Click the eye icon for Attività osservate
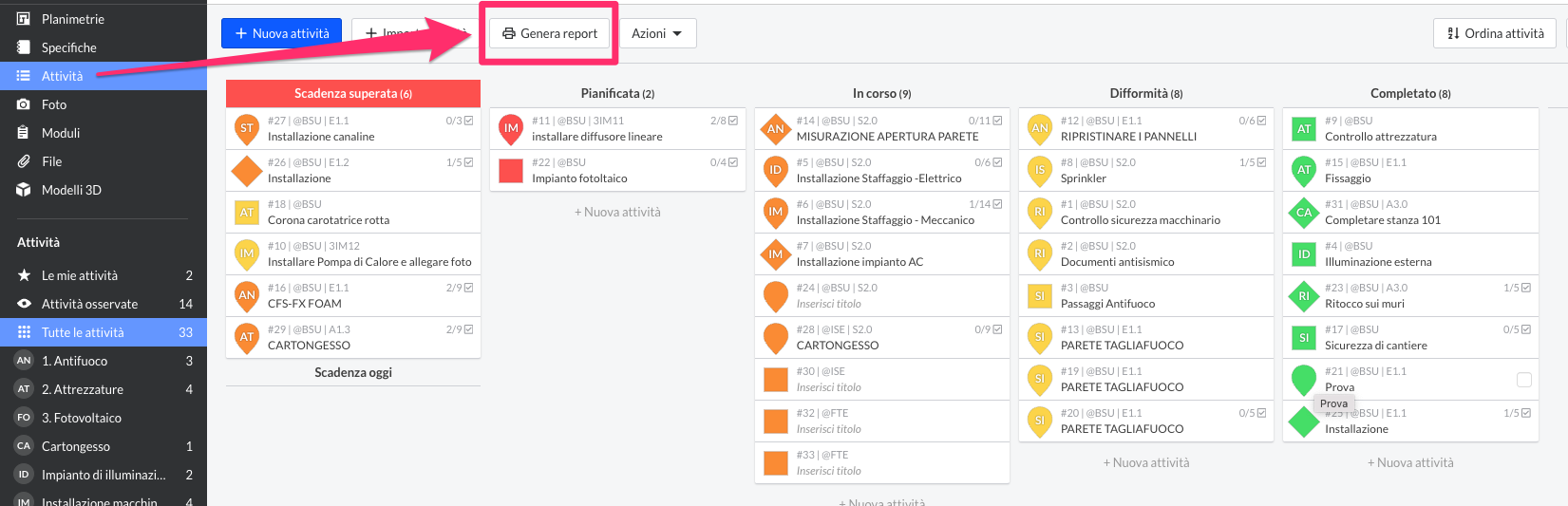 coord(24,304)
